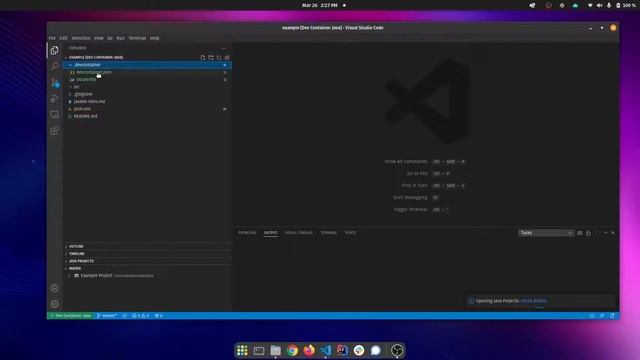Screen dimensions: 640x360
Task: Open Explorer views and more actions menu
Action: (224, 48)
